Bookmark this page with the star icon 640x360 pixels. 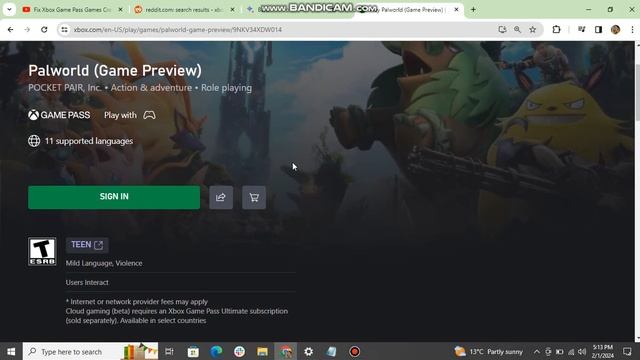pos(533,29)
